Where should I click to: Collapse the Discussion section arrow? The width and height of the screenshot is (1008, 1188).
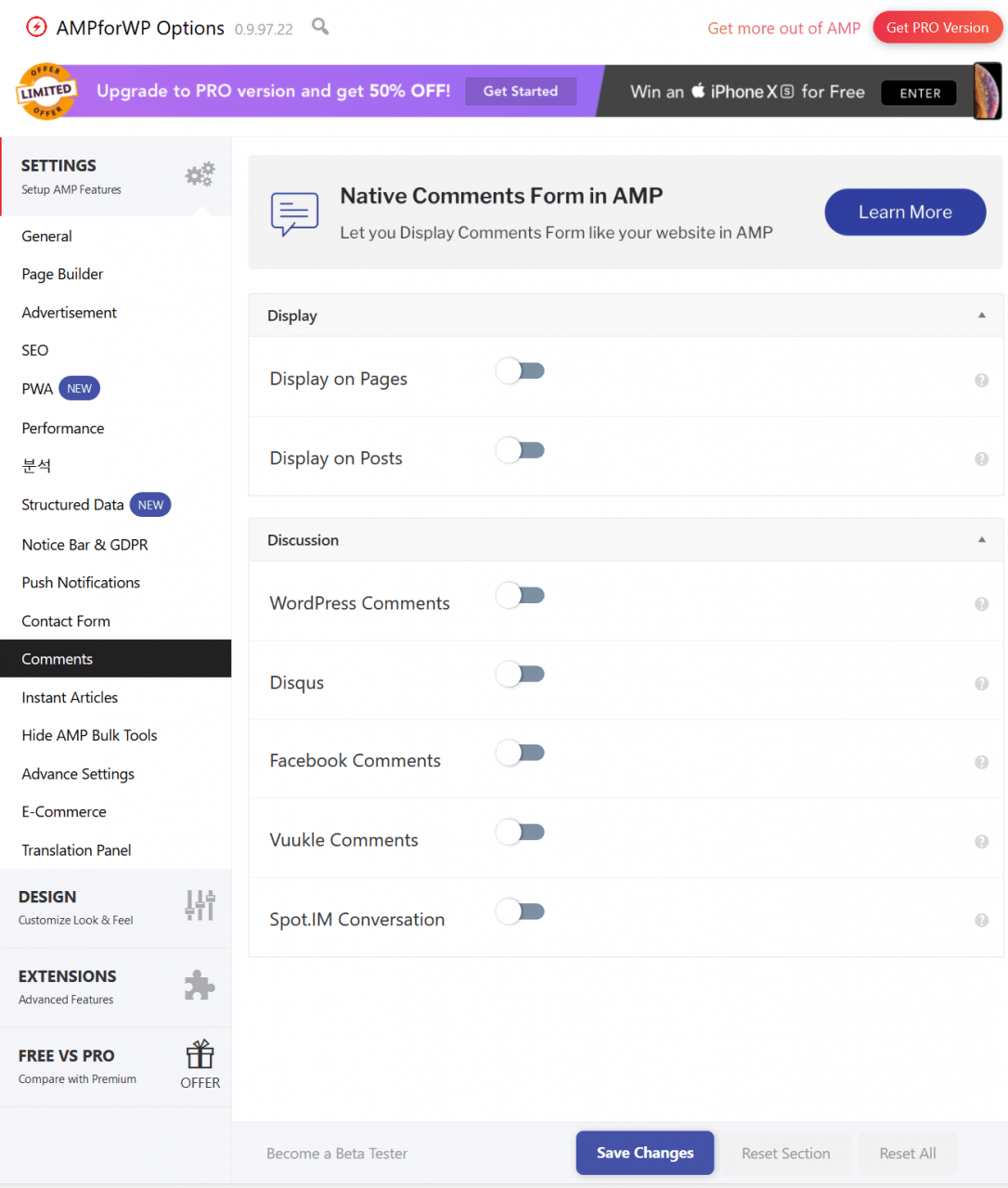[x=981, y=540]
